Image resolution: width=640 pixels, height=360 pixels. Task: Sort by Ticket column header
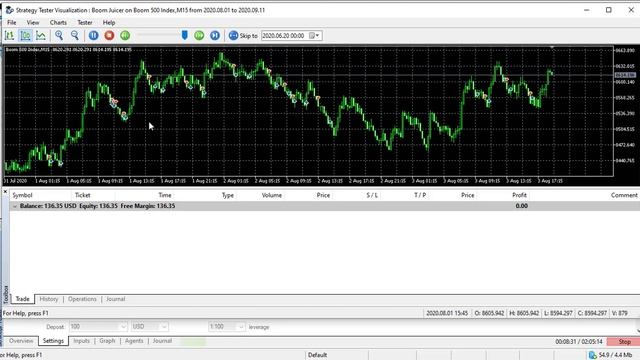click(82, 195)
